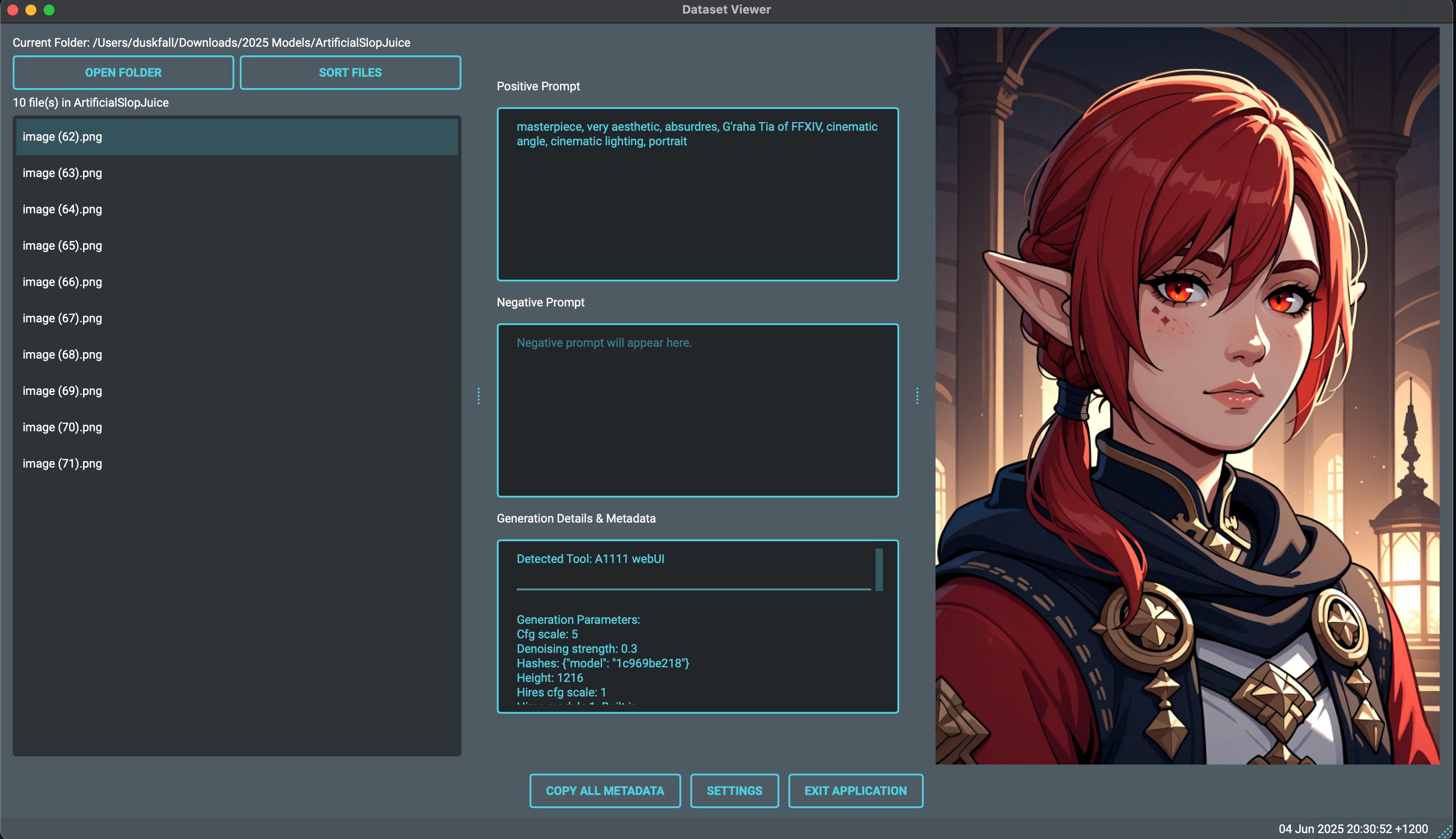Viewport: 1456px width, 839px height.
Task: Pick image (71).png from list
Action: (62, 463)
